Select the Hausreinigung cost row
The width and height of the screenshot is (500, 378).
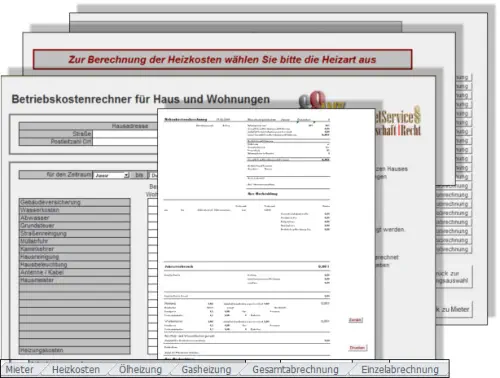pos(75,257)
